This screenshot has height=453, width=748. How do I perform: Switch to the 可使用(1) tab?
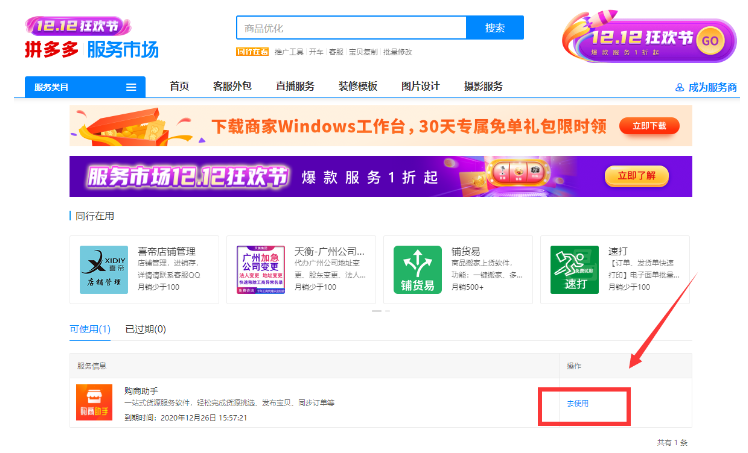[x=90, y=329]
